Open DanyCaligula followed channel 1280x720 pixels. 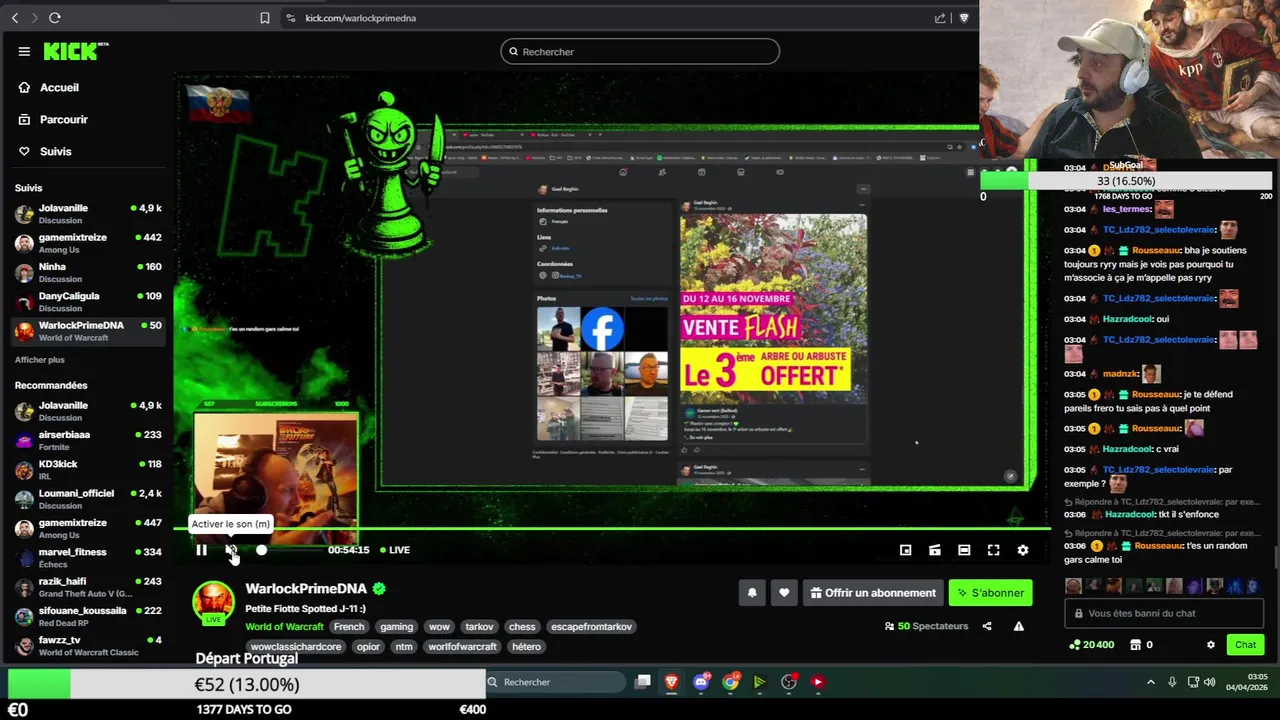click(88, 301)
